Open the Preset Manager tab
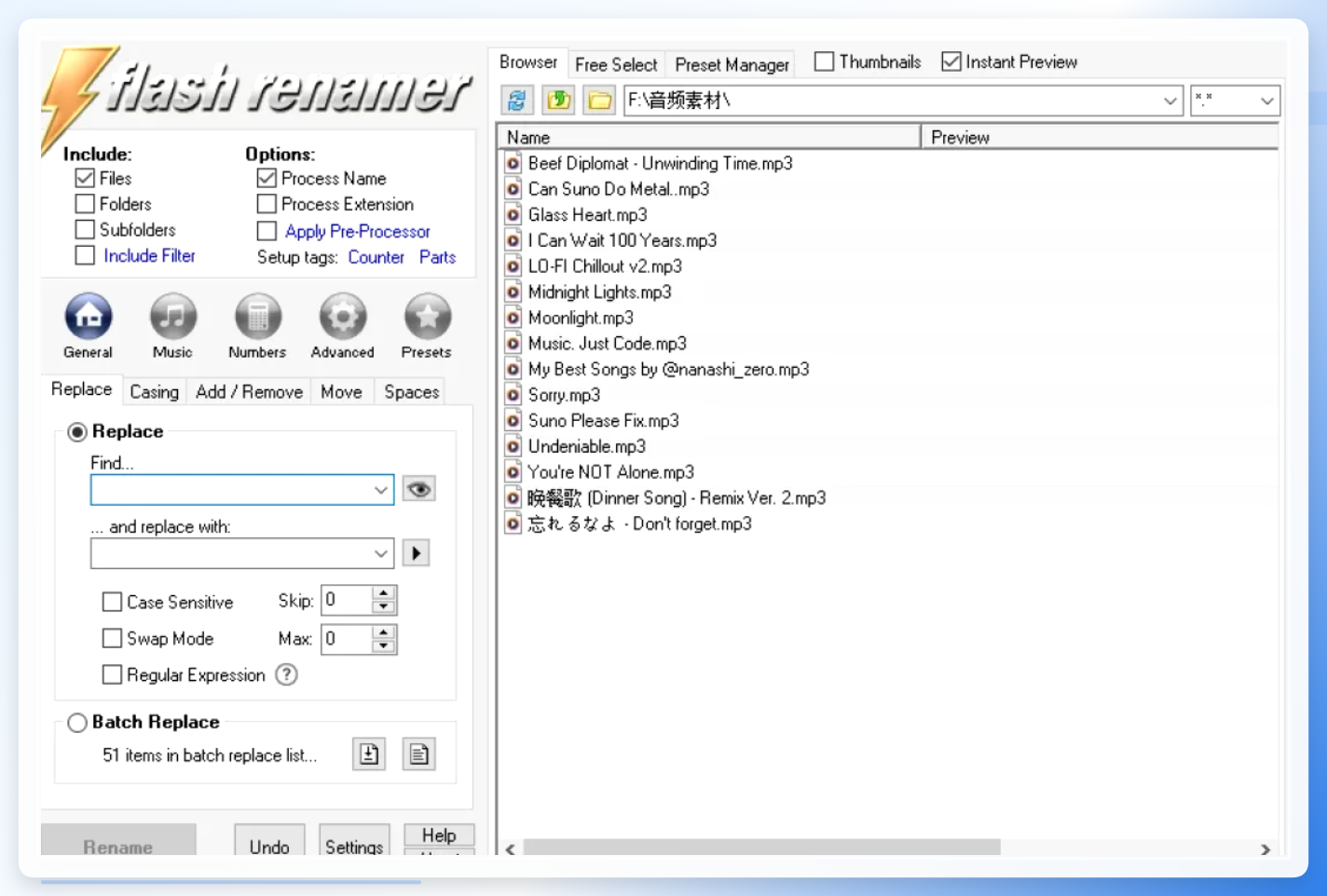The height and width of the screenshot is (896, 1327). tap(732, 64)
